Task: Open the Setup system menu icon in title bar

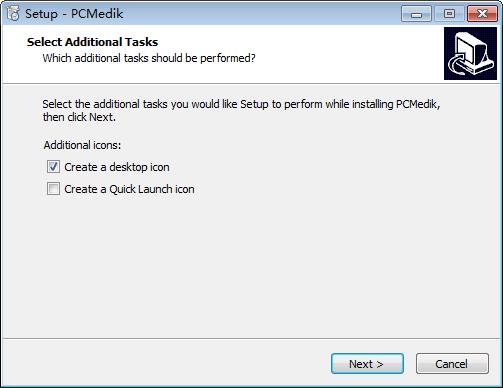Action: (13, 14)
